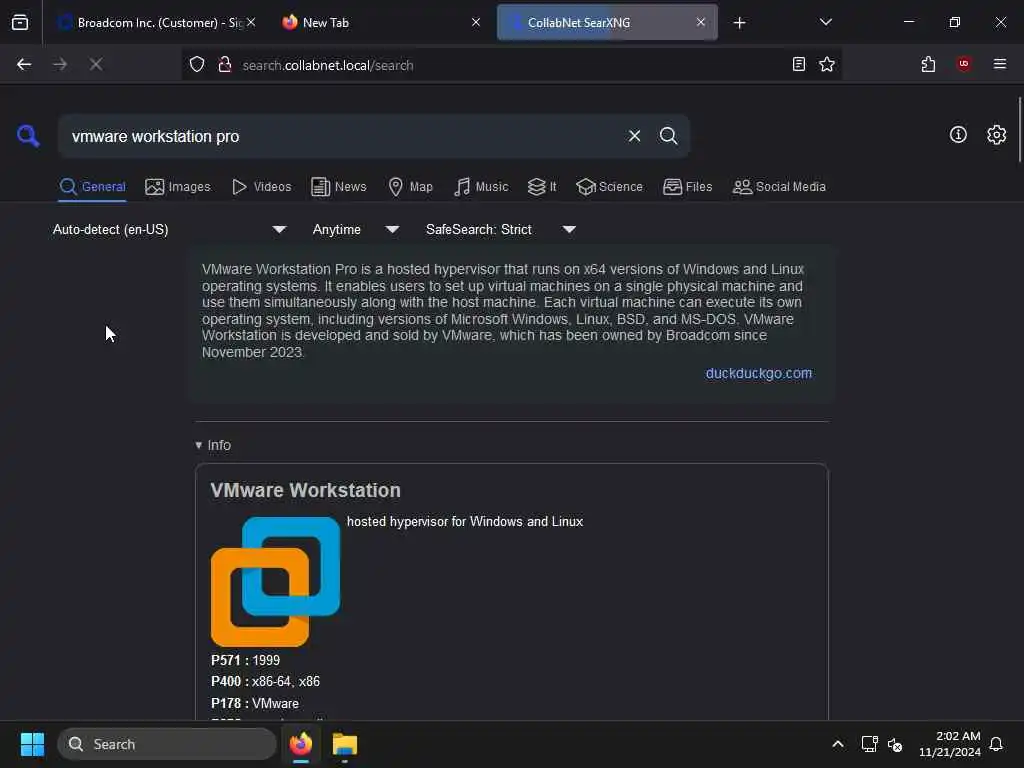This screenshot has height=768, width=1024.
Task: Select the CollabNet SearXNG tab
Action: pyautogui.click(x=607, y=22)
